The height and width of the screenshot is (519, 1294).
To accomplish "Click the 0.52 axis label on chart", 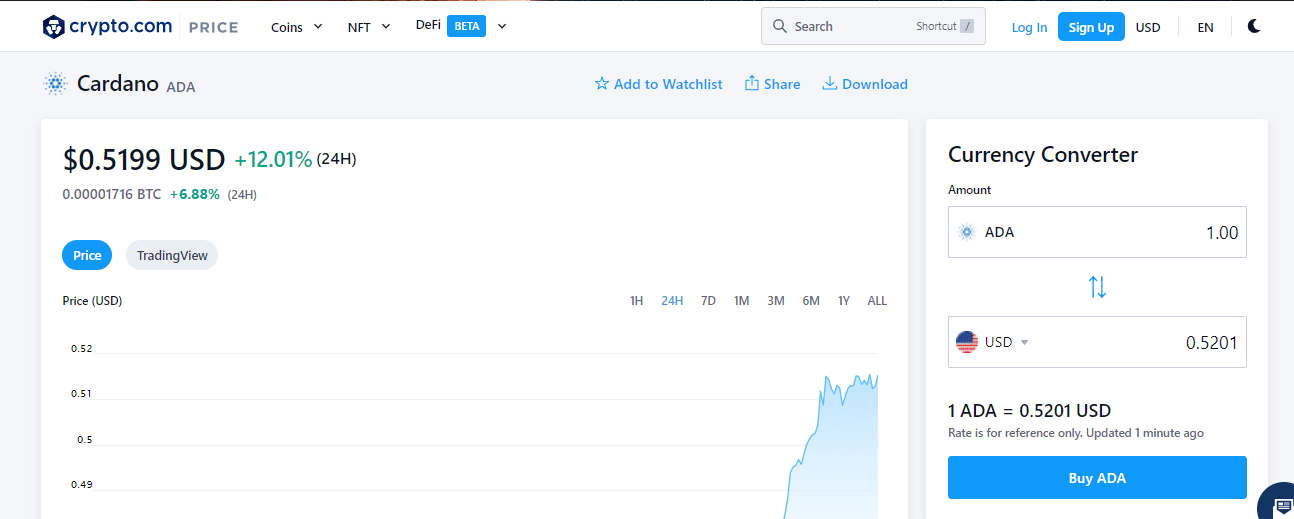I will pos(81,349).
